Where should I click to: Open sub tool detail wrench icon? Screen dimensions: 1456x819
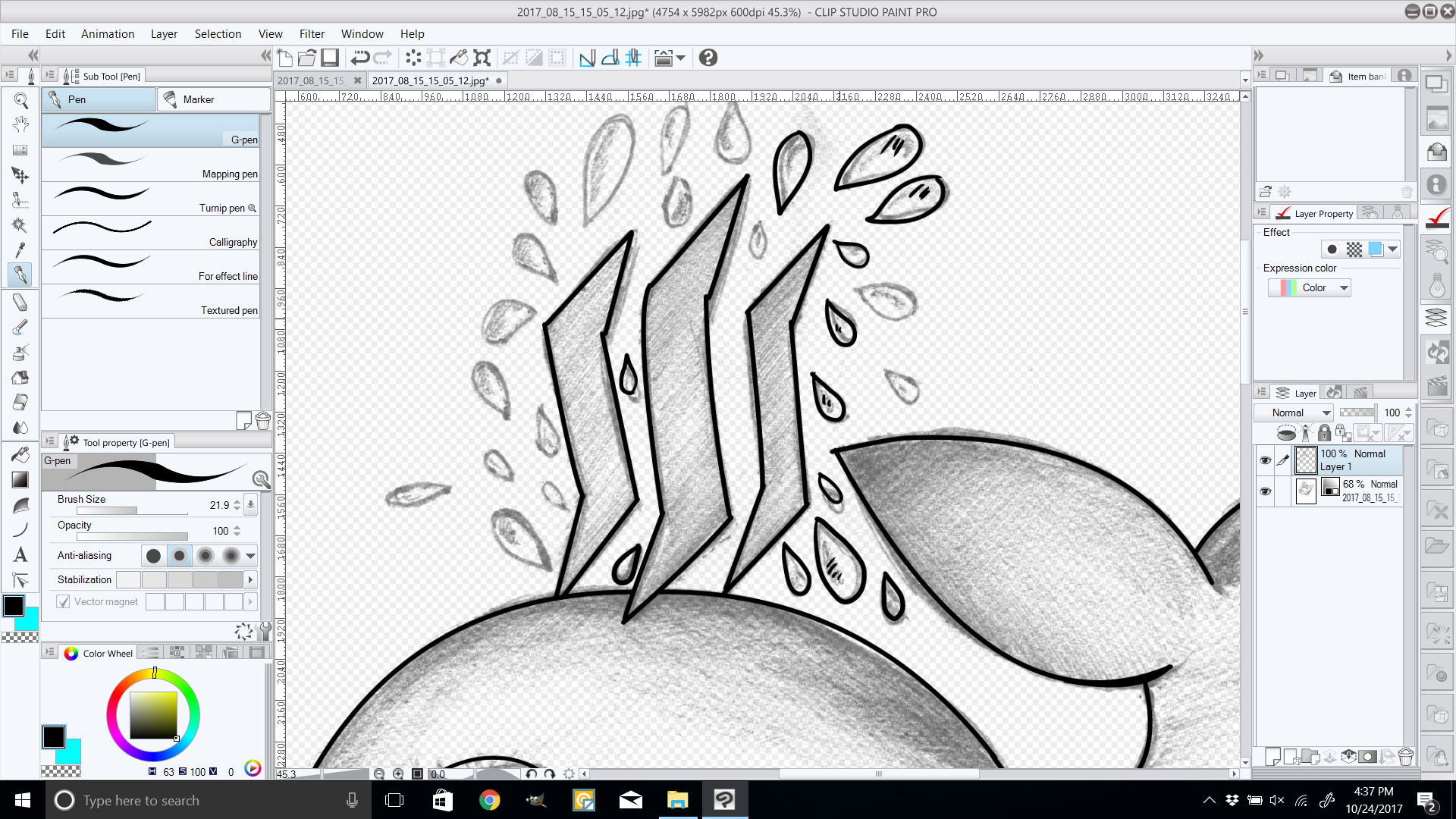[x=265, y=631]
